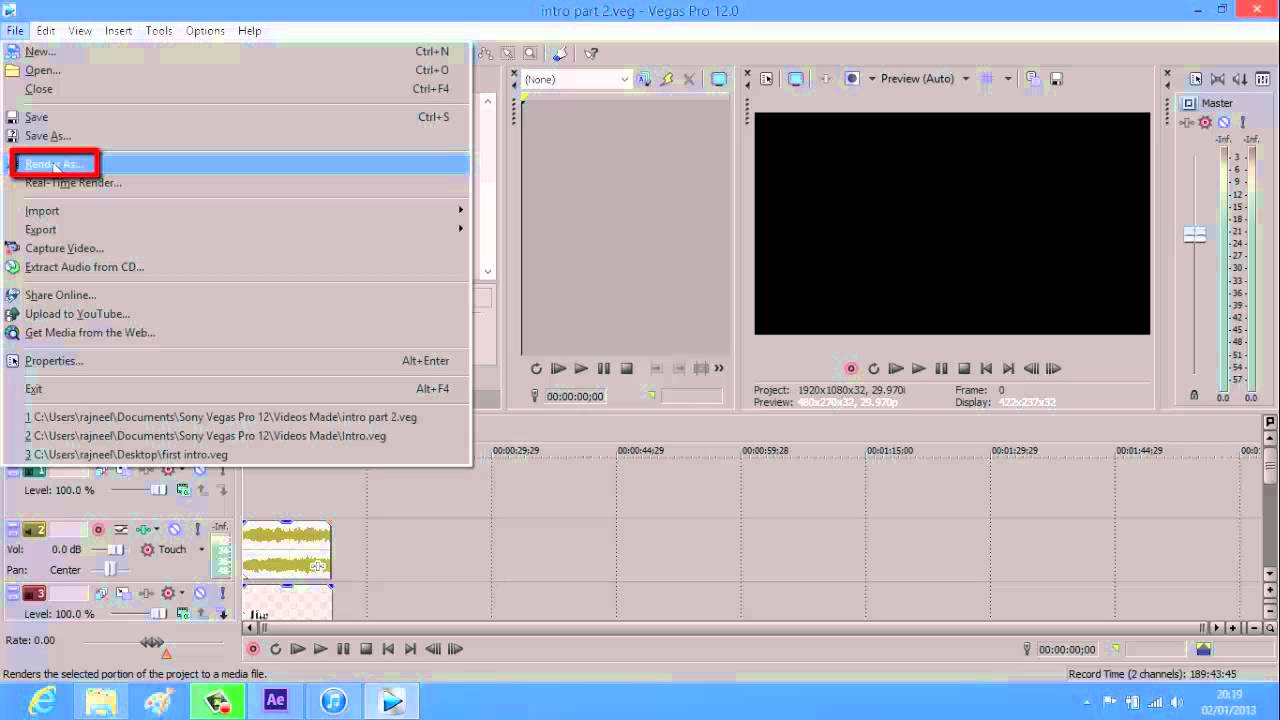Choose Real-Time Render... in the File menu
This screenshot has width=1280, height=720.
coord(73,183)
